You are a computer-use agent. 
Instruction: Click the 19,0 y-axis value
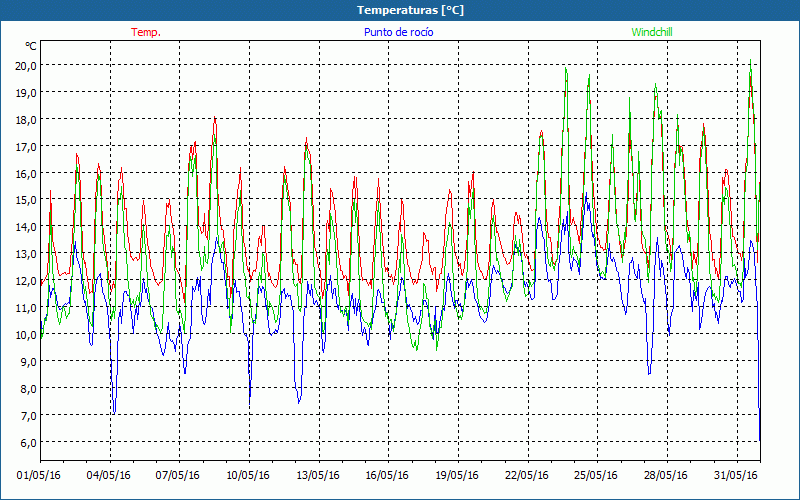point(26,93)
